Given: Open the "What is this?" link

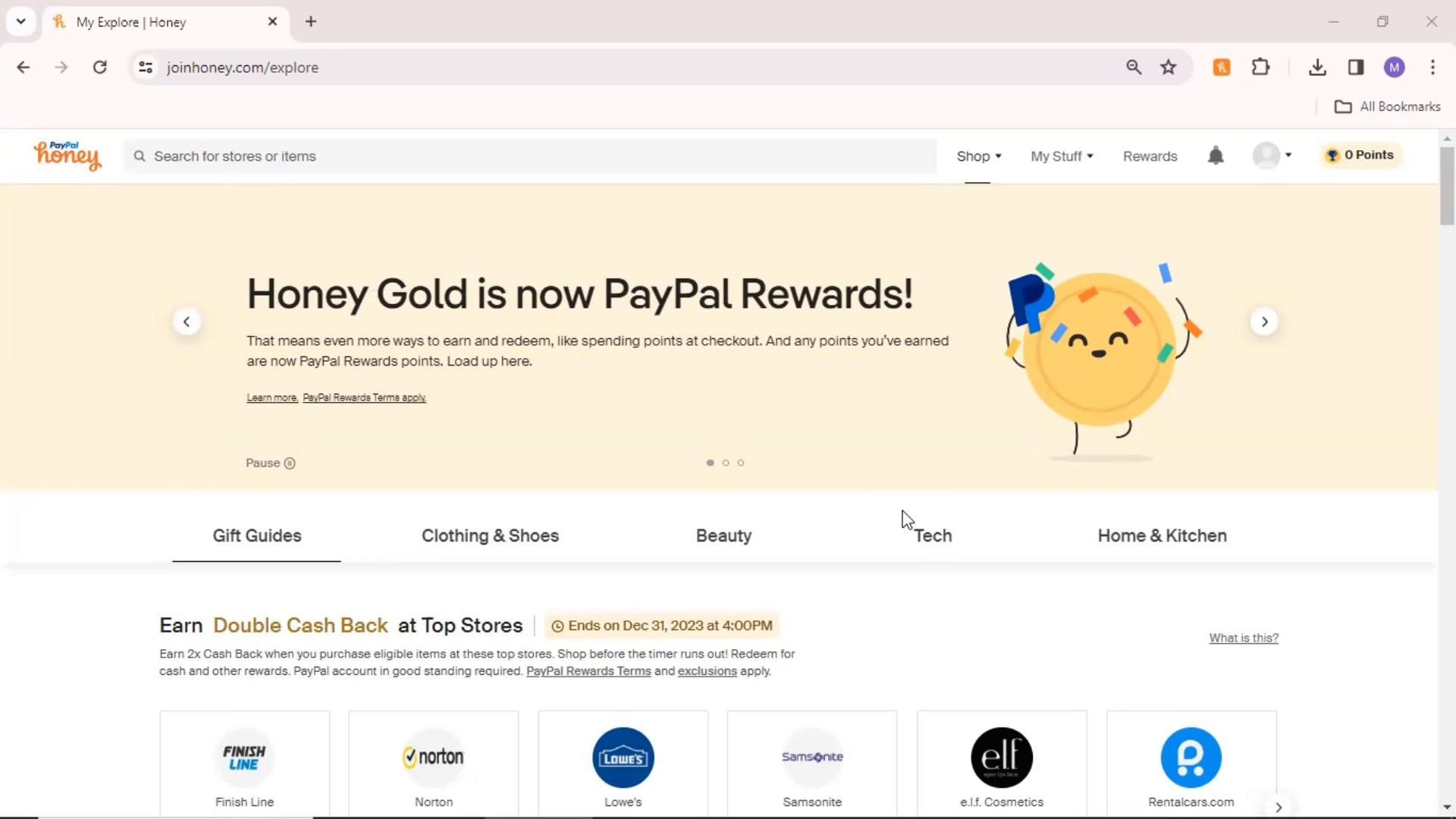Looking at the screenshot, I should coord(1243,638).
